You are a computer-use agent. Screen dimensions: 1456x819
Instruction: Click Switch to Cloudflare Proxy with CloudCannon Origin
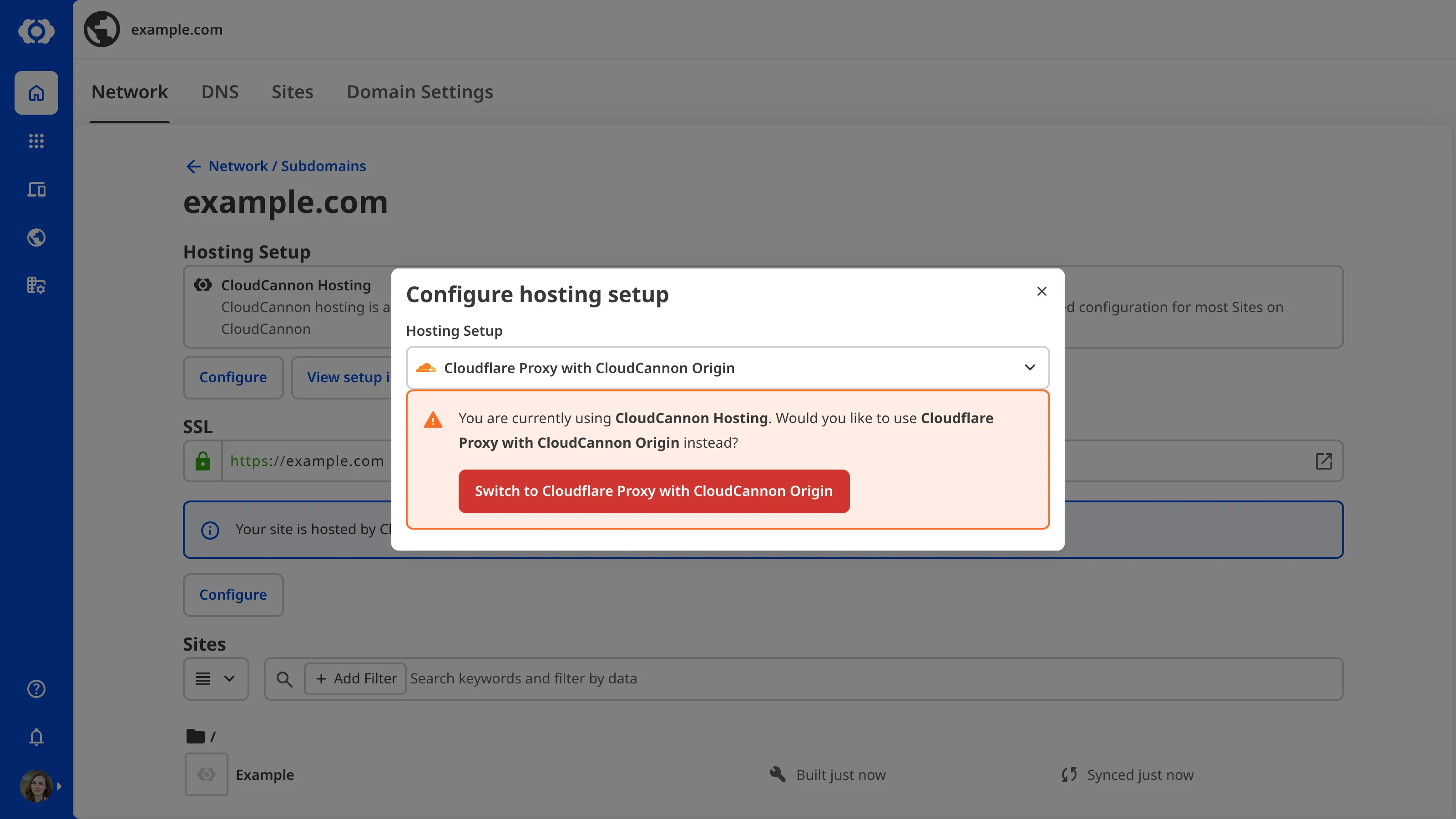coord(654,491)
